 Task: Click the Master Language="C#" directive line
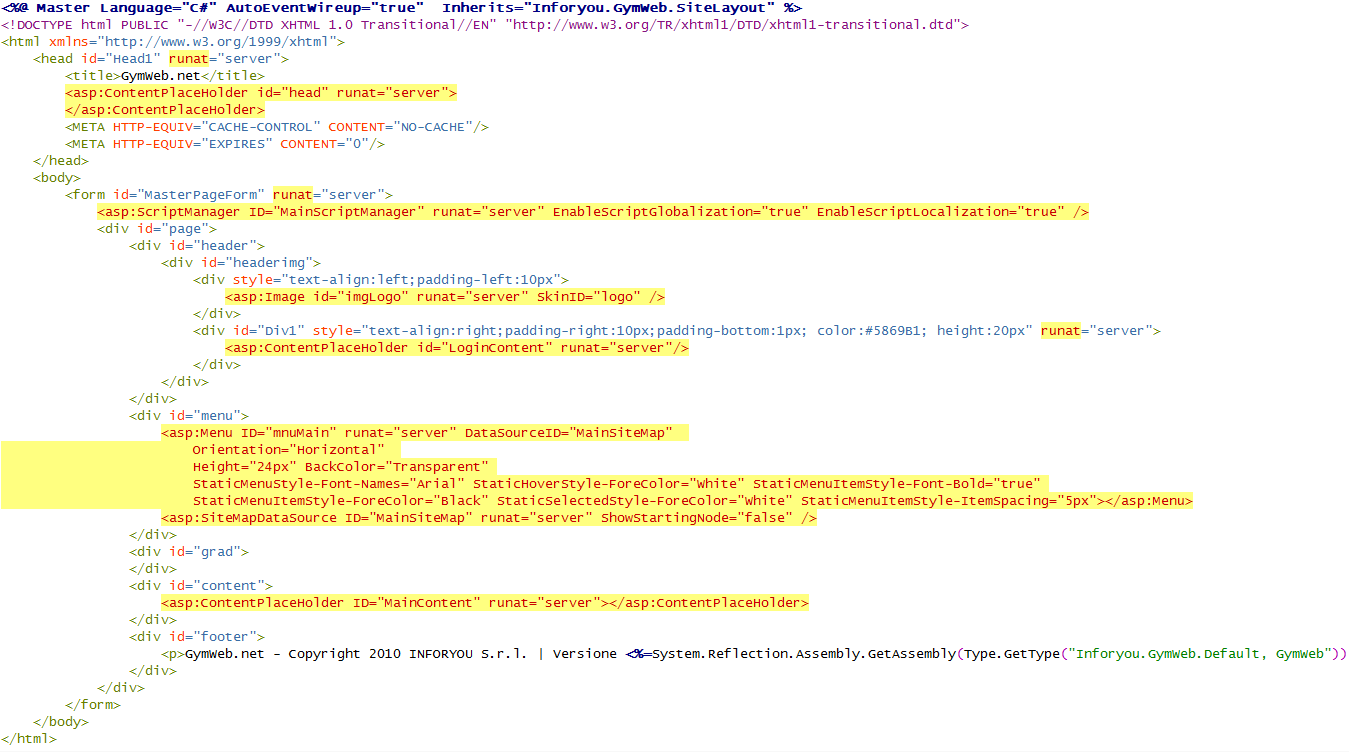pyautogui.click(x=401, y=7)
